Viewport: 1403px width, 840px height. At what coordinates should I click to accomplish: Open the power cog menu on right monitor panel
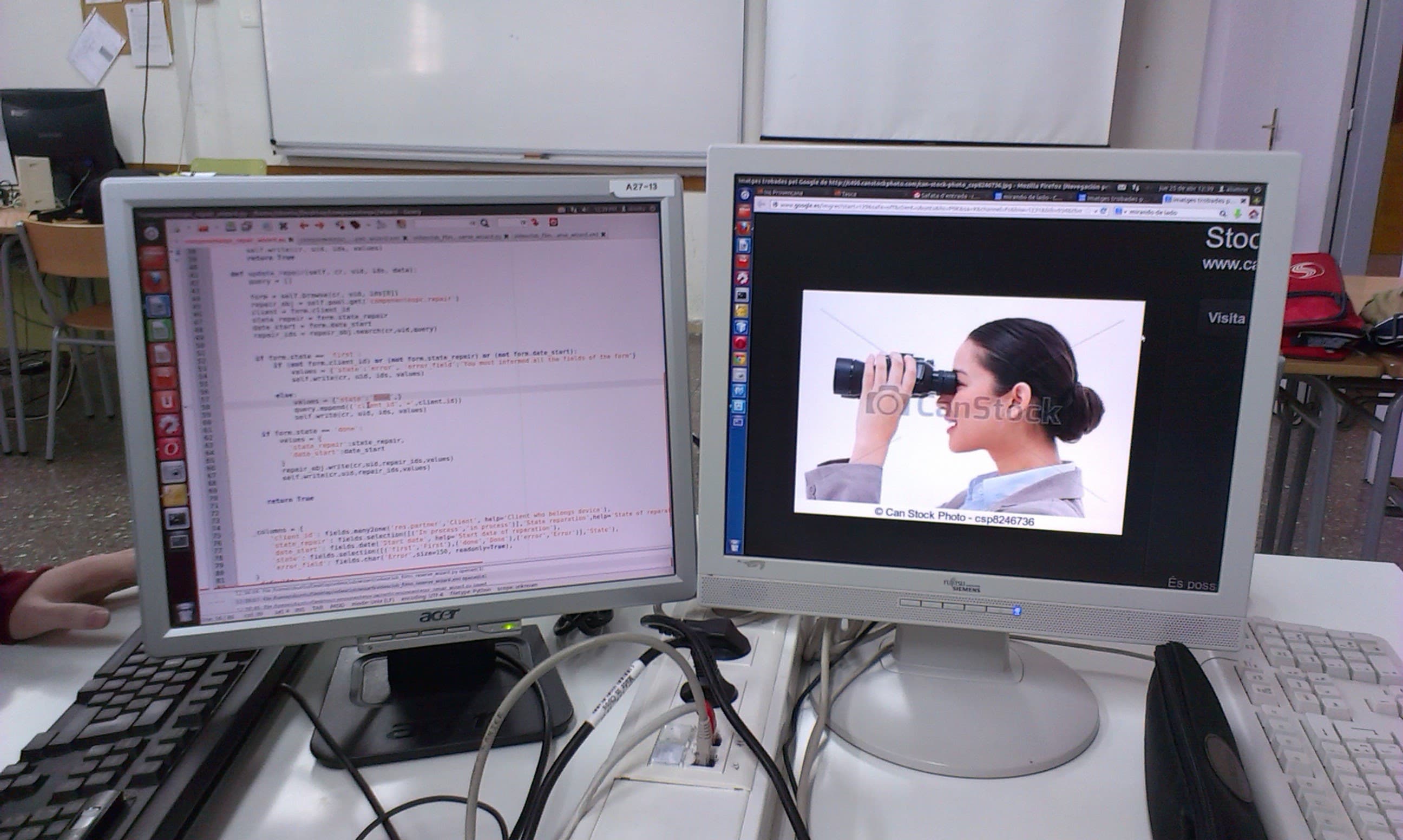pyautogui.click(x=1257, y=191)
